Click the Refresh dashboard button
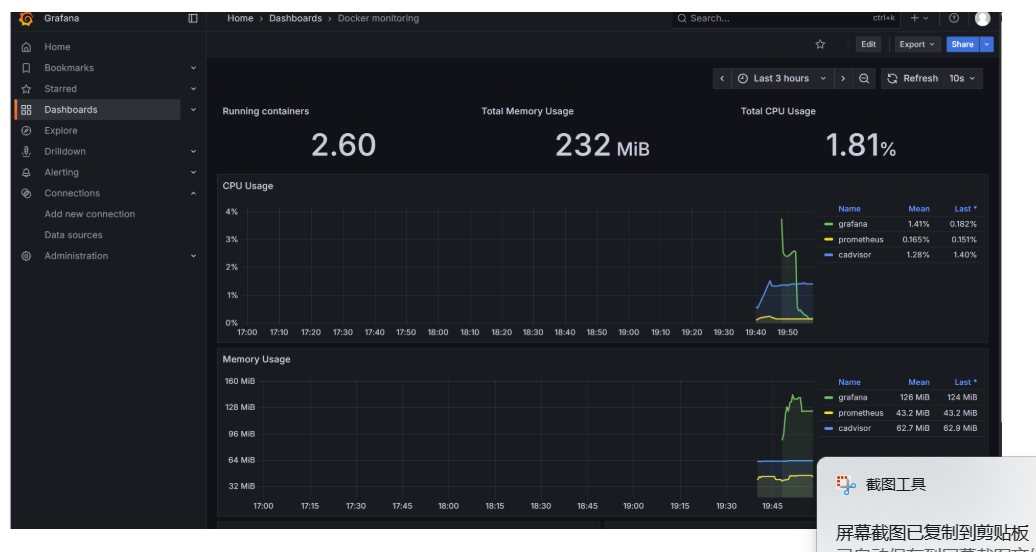The height and width of the screenshot is (552, 1036). [912, 78]
